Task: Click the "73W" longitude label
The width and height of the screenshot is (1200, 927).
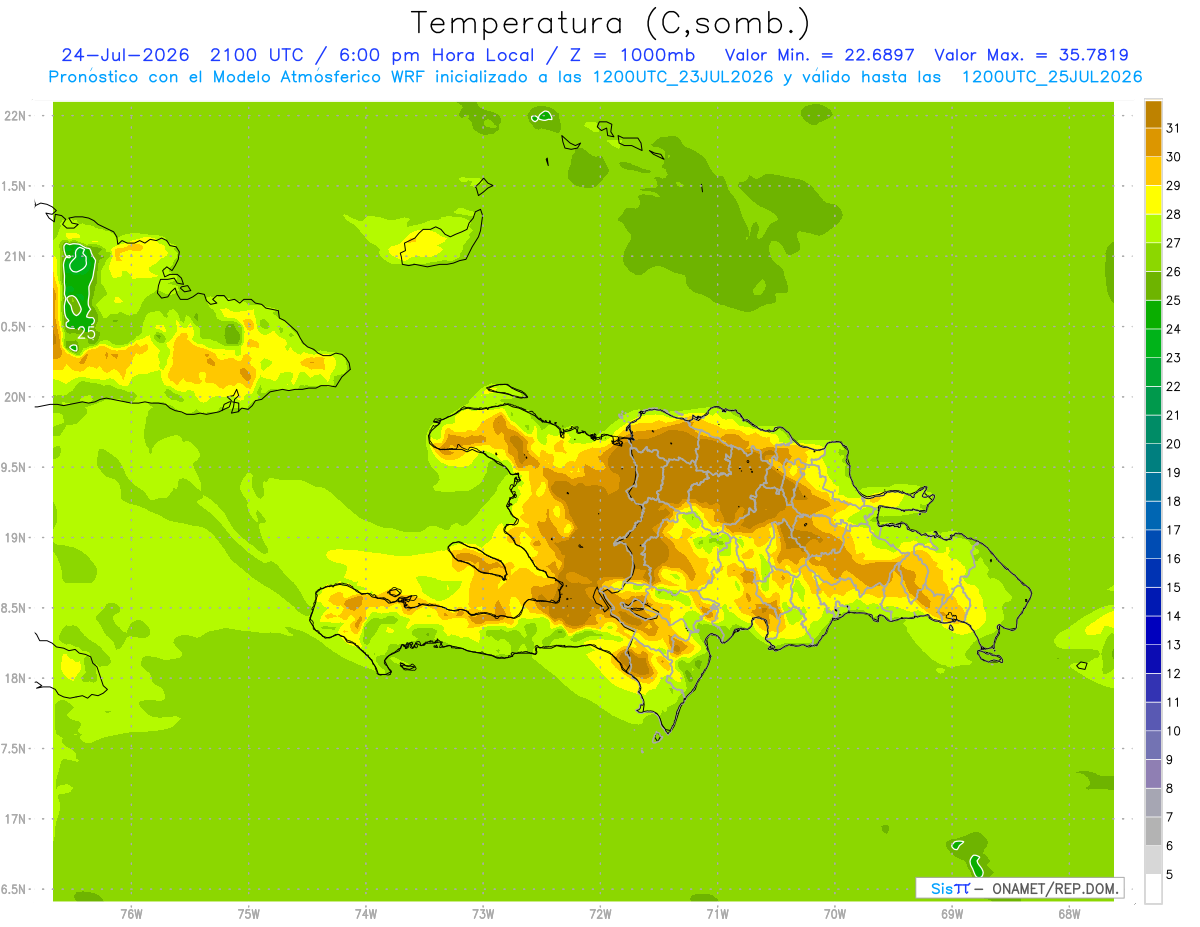Action: (x=483, y=914)
